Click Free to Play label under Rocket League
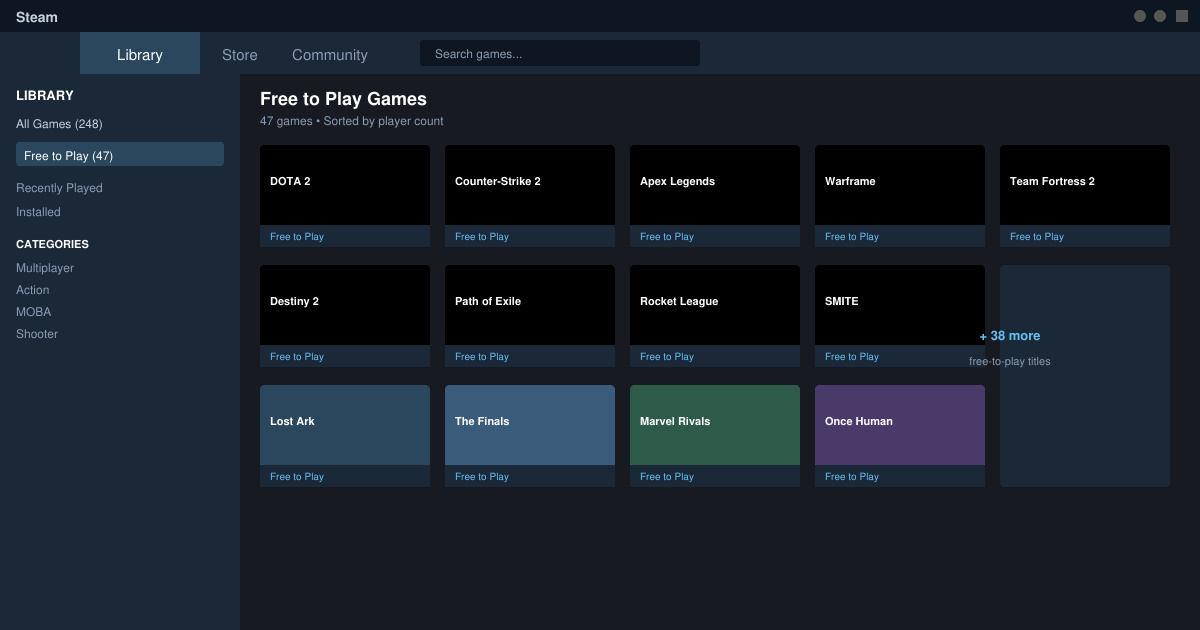This screenshot has height=630, width=1200. point(667,357)
